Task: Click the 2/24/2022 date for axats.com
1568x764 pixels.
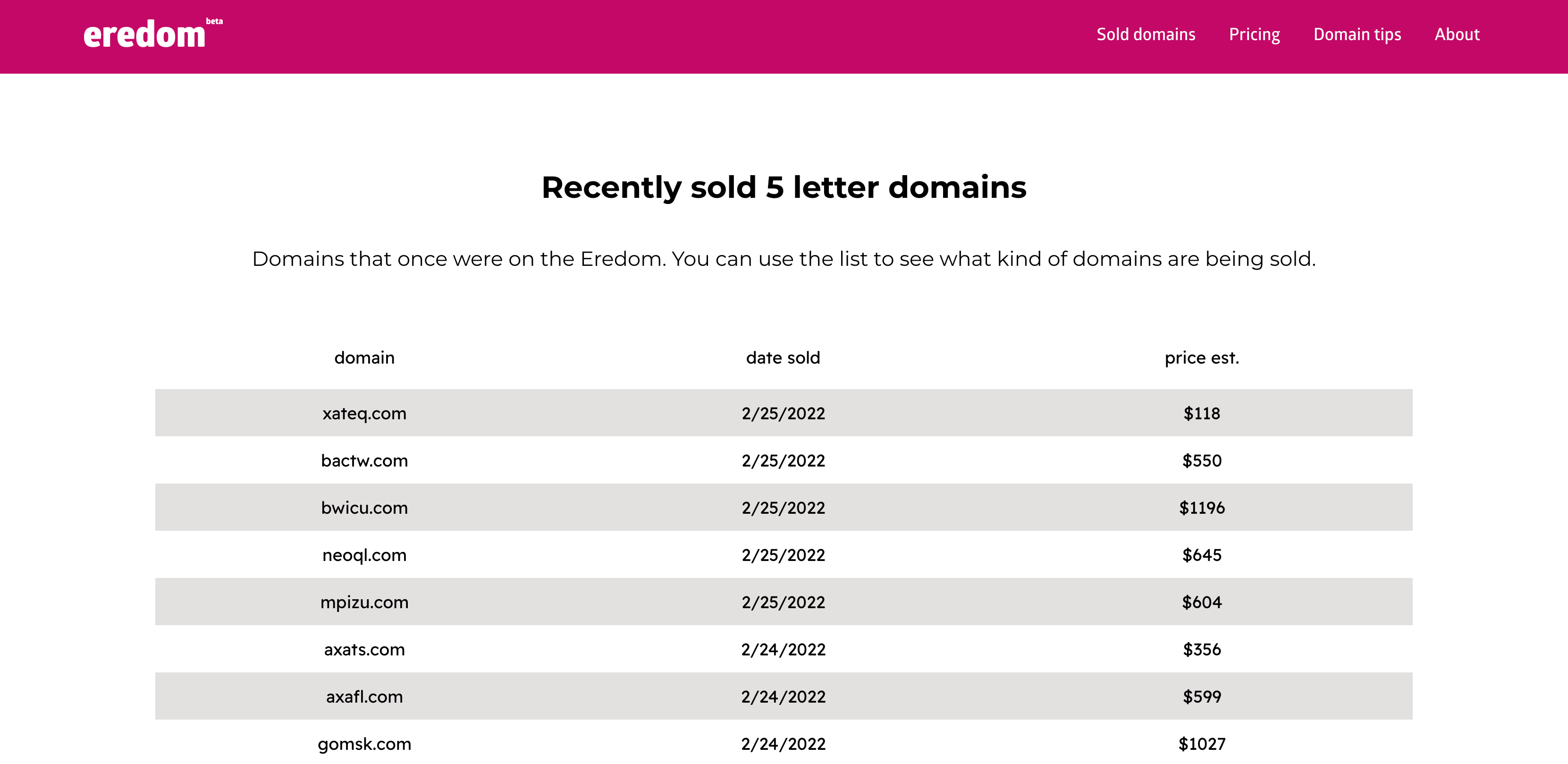Action: pos(783,650)
